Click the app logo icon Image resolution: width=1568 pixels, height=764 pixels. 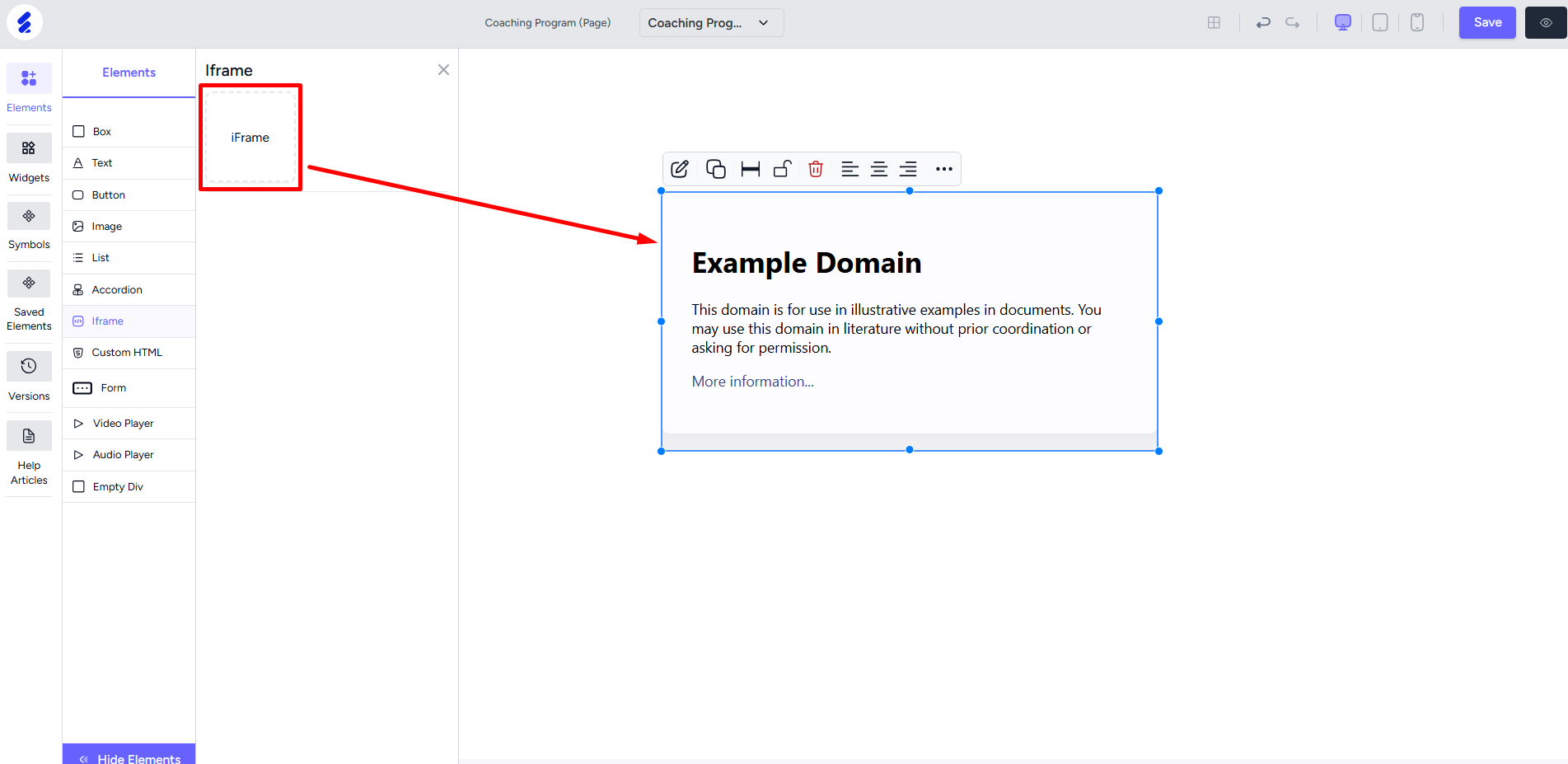coord(25,22)
